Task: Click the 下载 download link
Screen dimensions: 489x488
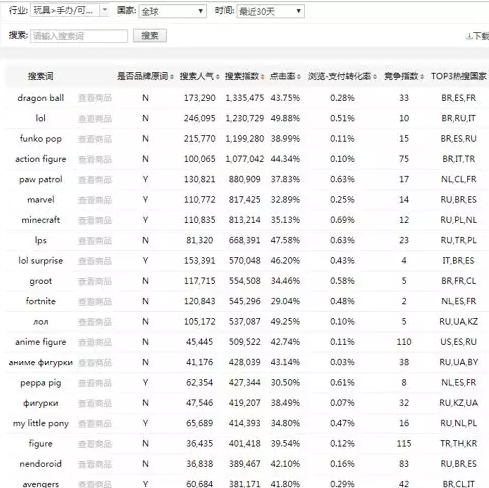Action: pos(477,36)
